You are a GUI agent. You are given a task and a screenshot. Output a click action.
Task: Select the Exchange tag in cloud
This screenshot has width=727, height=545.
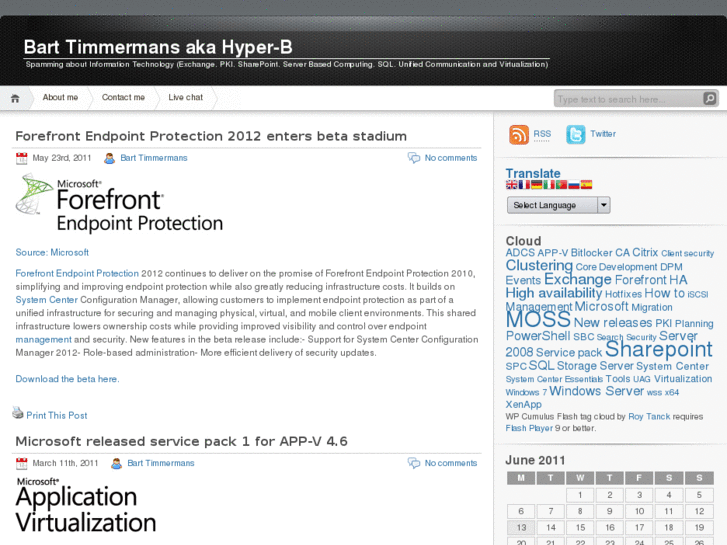578,280
